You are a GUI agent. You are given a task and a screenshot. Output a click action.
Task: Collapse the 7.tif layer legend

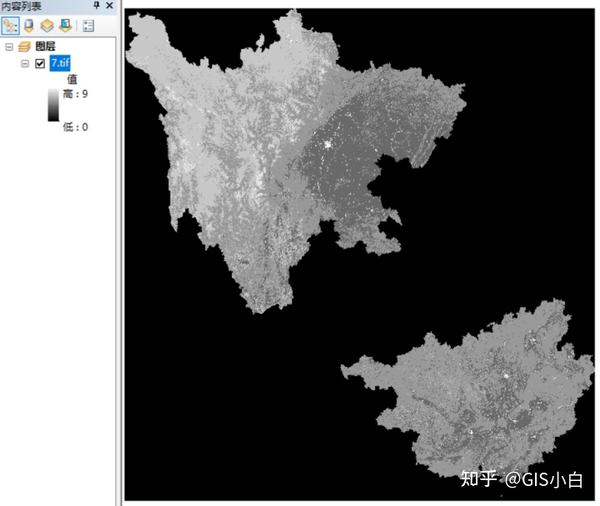(25, 63)
